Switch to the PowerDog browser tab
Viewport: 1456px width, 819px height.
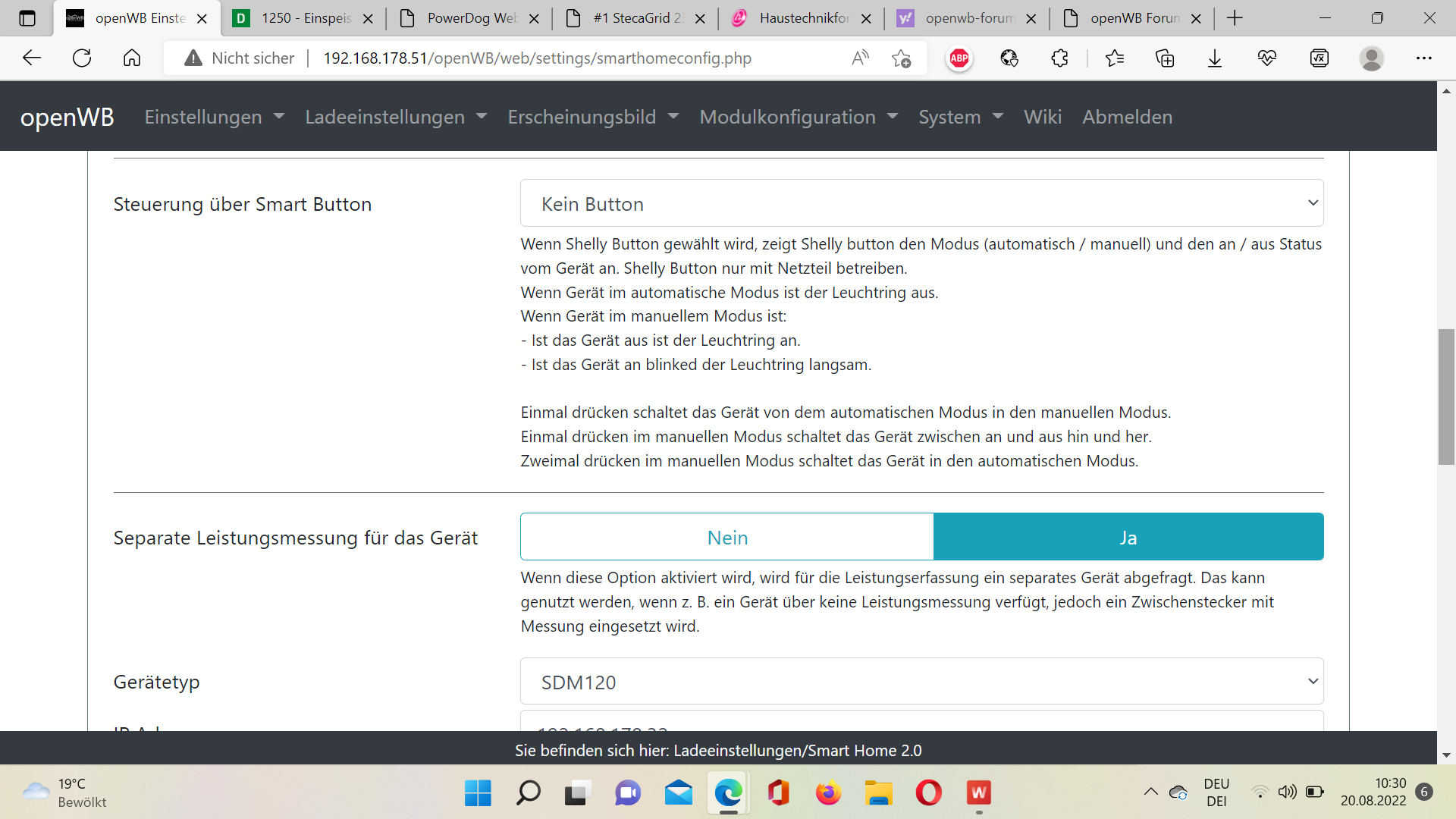(470, 18)
